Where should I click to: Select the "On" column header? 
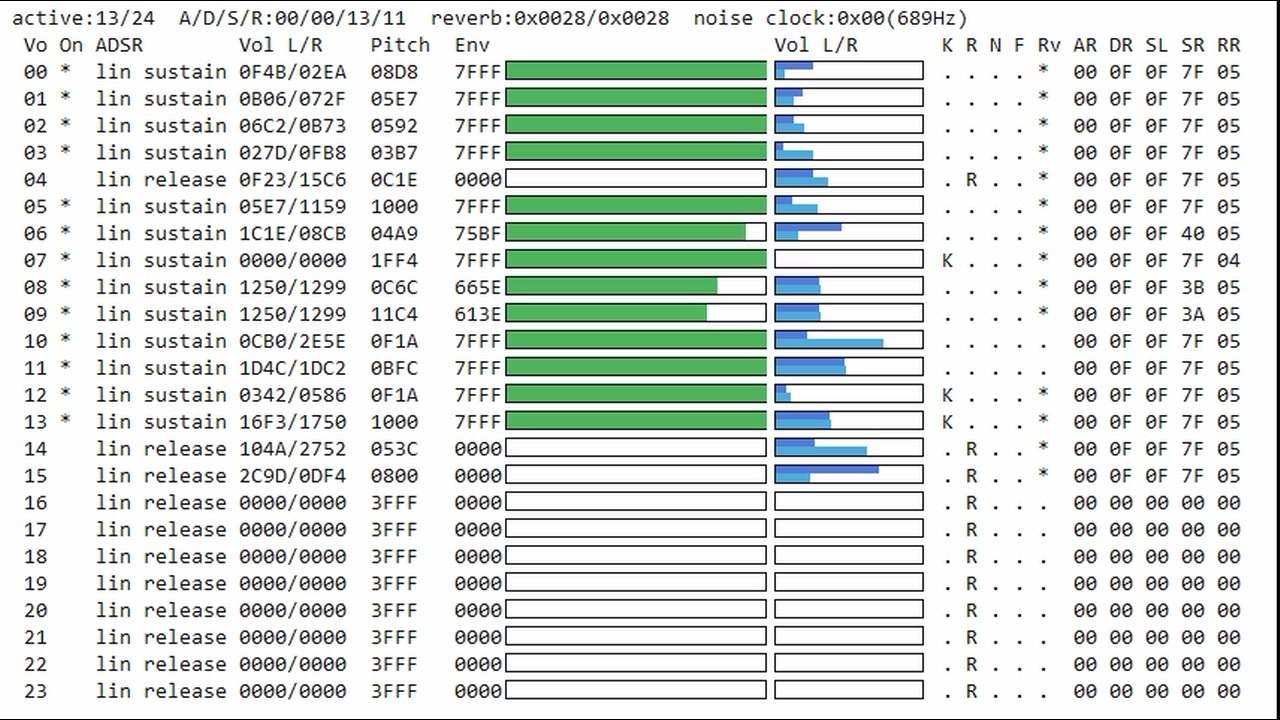(71, 45)
